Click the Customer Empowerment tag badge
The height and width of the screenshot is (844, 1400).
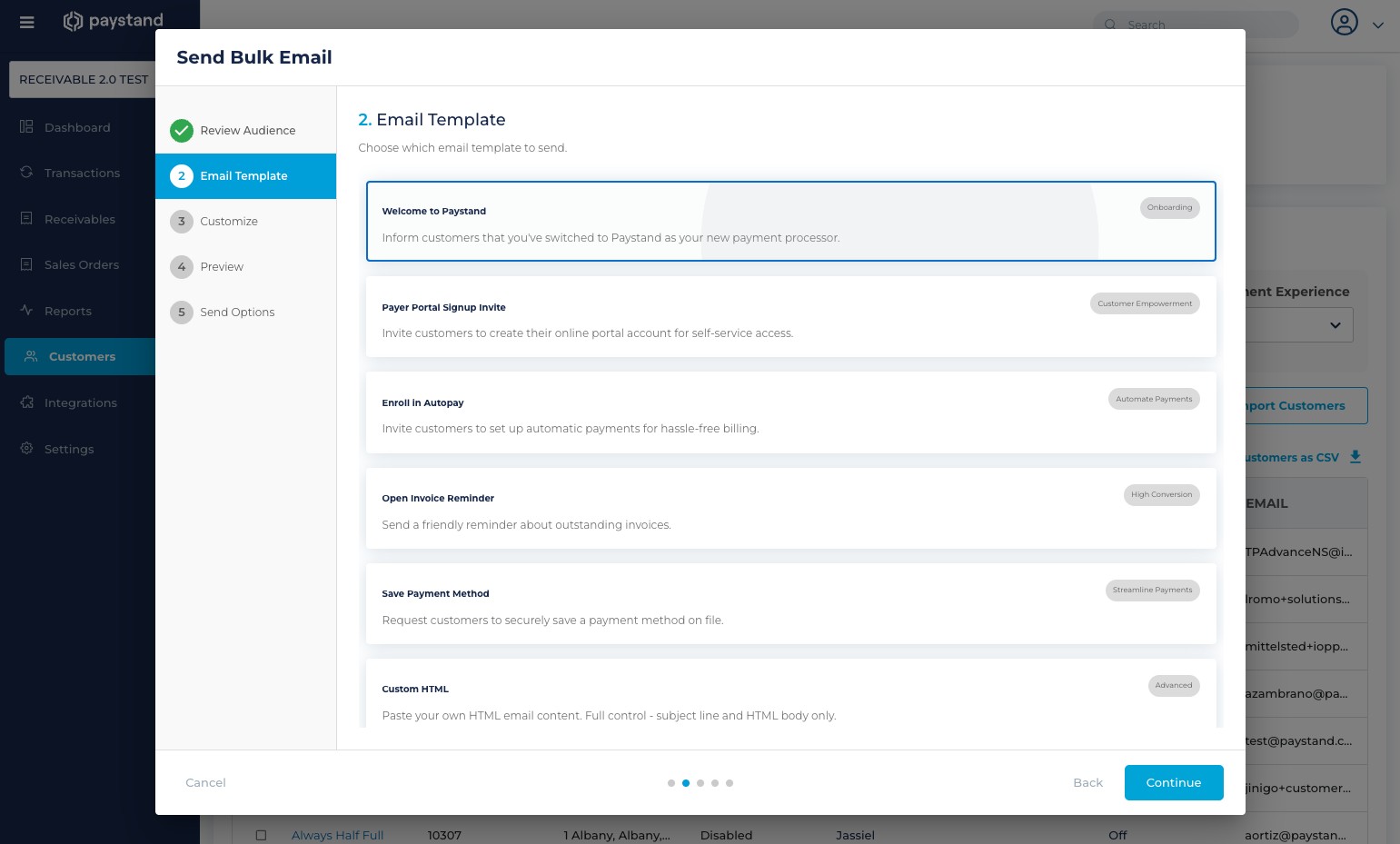(x=1145, y=303)
